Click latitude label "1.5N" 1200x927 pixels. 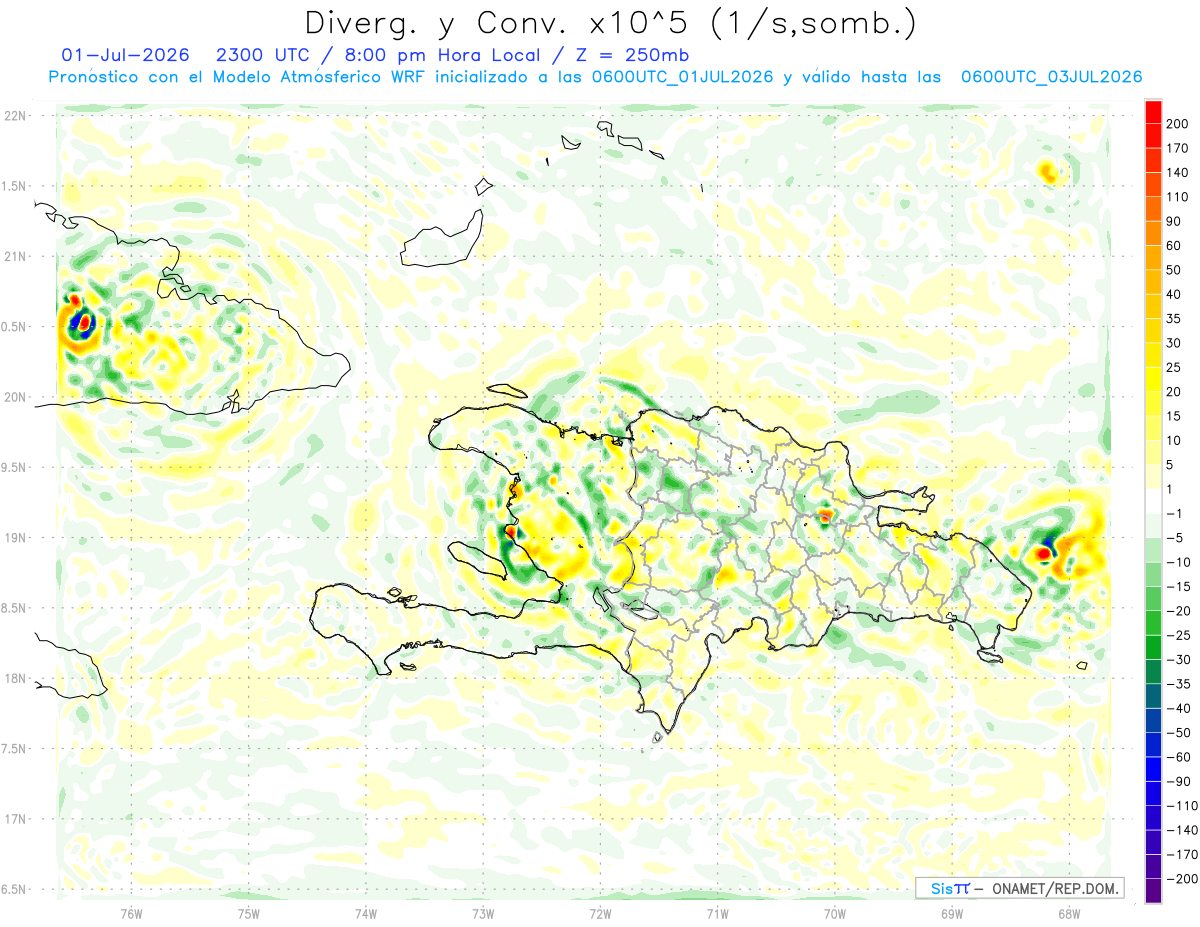click(x=13, y=186)
